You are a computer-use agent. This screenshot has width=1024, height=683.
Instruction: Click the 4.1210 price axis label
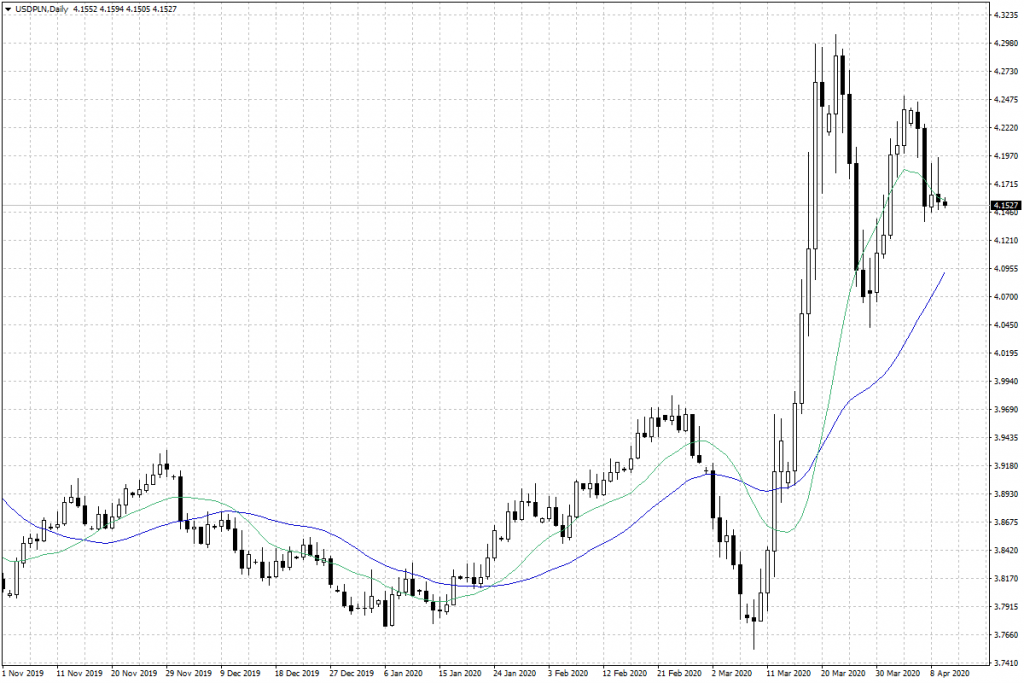(1005, 241)
